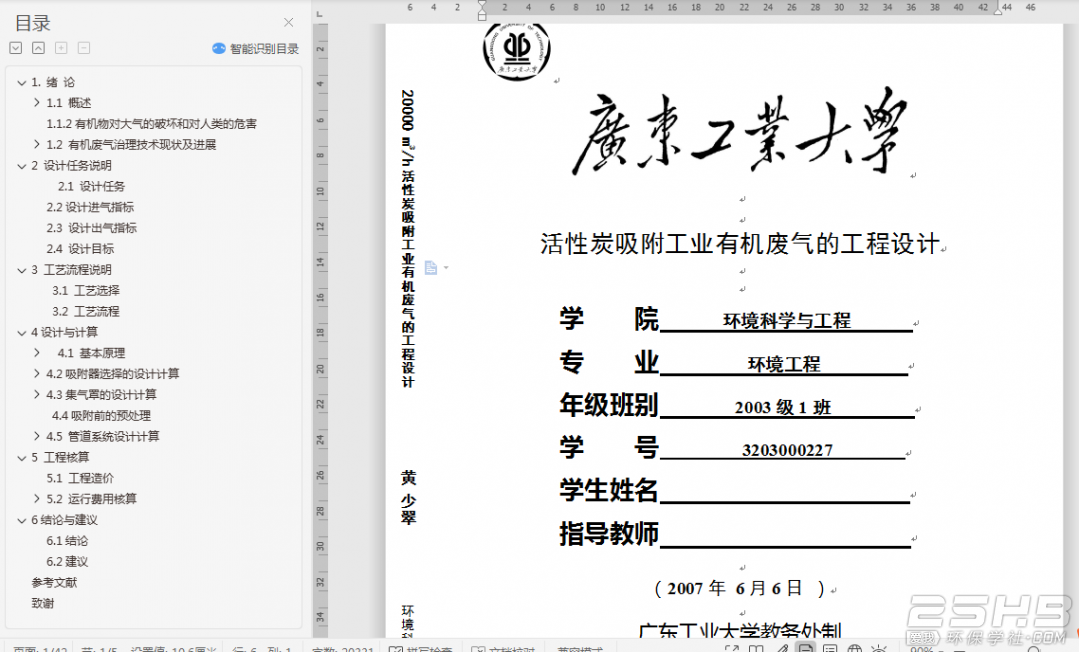Click the title '活性炭吸附工业有机废气的工程设计'

click(x=740, y=244)
